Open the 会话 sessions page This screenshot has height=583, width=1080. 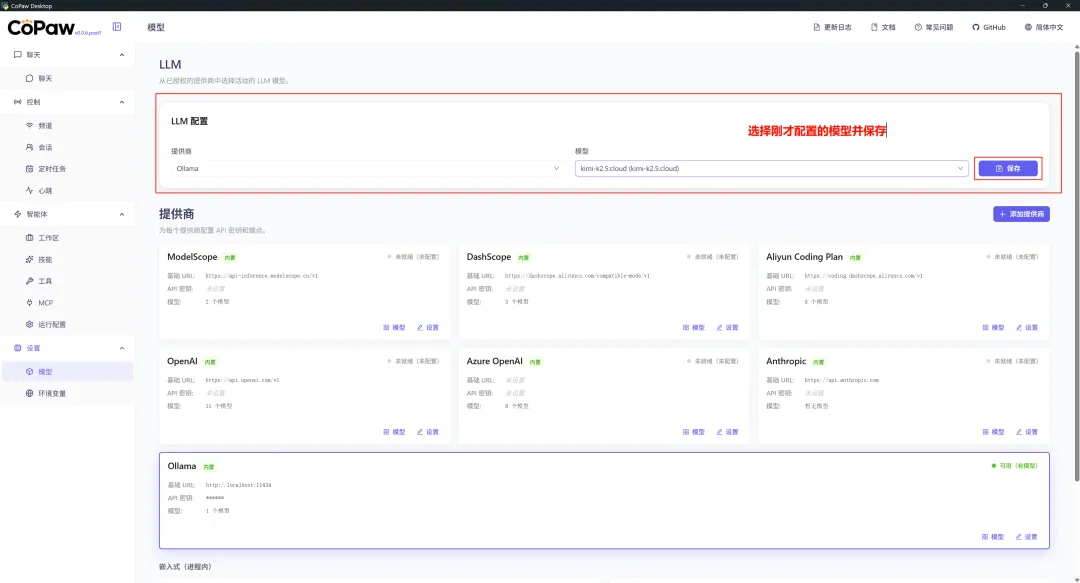68,147
